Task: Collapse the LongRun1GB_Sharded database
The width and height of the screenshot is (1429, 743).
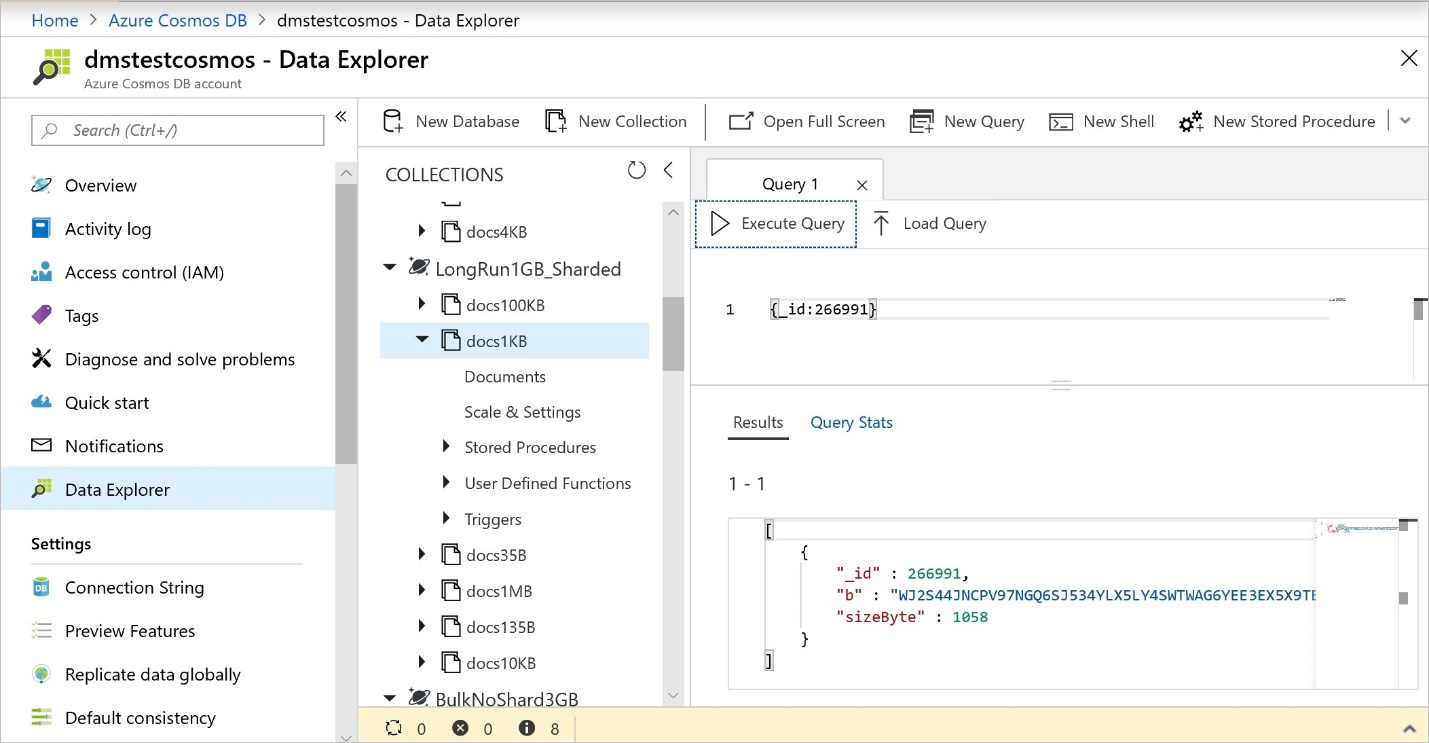Action: [x=389, y=268]
